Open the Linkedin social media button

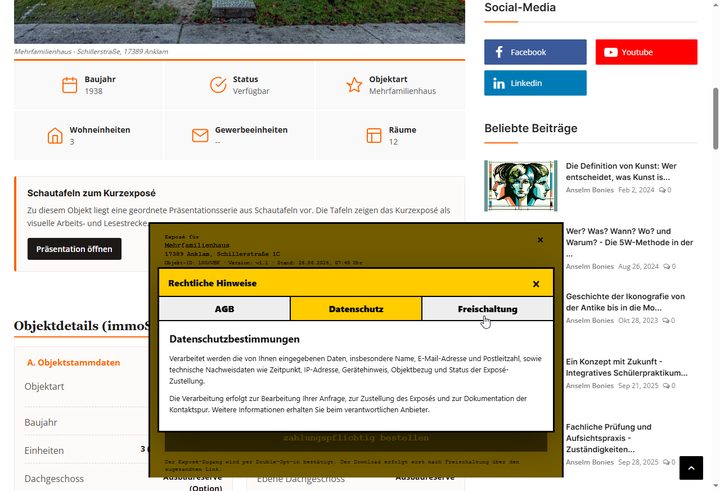(x=535, y=83)
